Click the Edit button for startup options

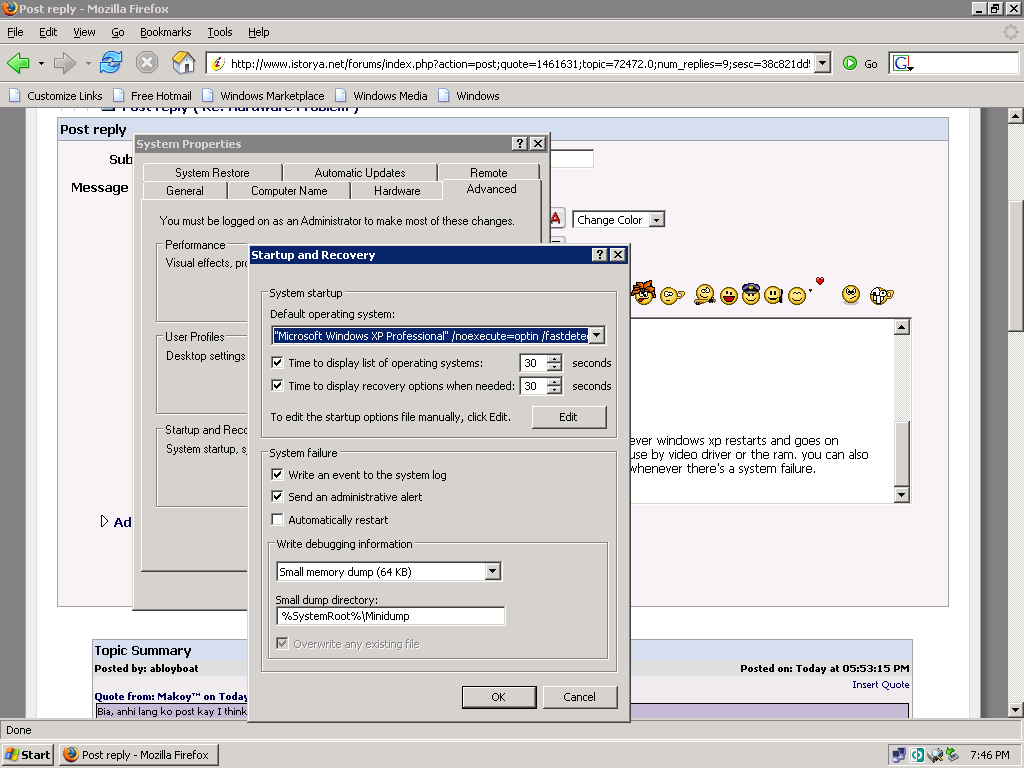pyautogui.click(x=568, y=417)
